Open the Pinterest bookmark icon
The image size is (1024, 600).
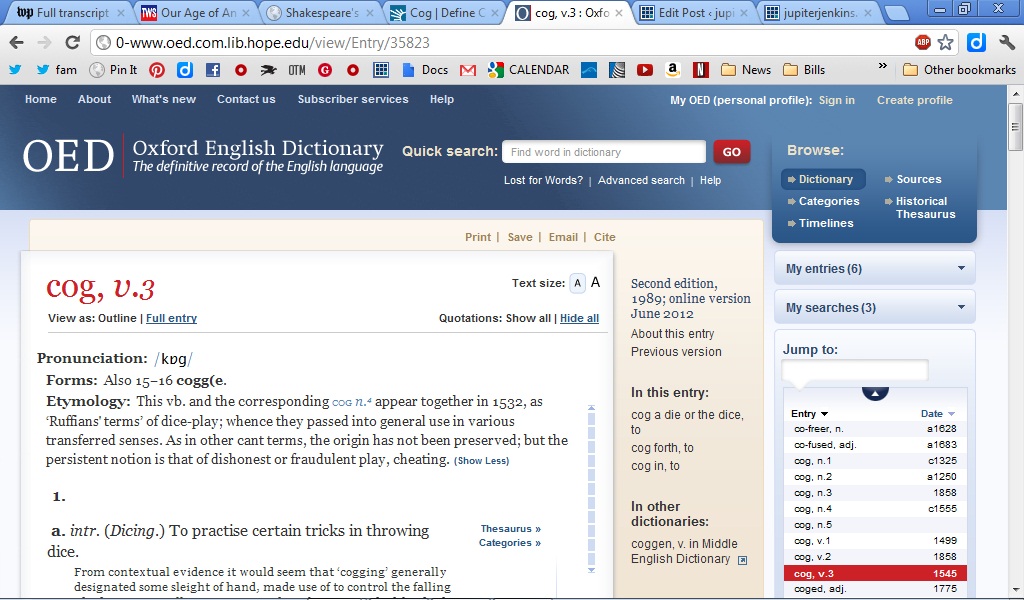coord(157,70)
